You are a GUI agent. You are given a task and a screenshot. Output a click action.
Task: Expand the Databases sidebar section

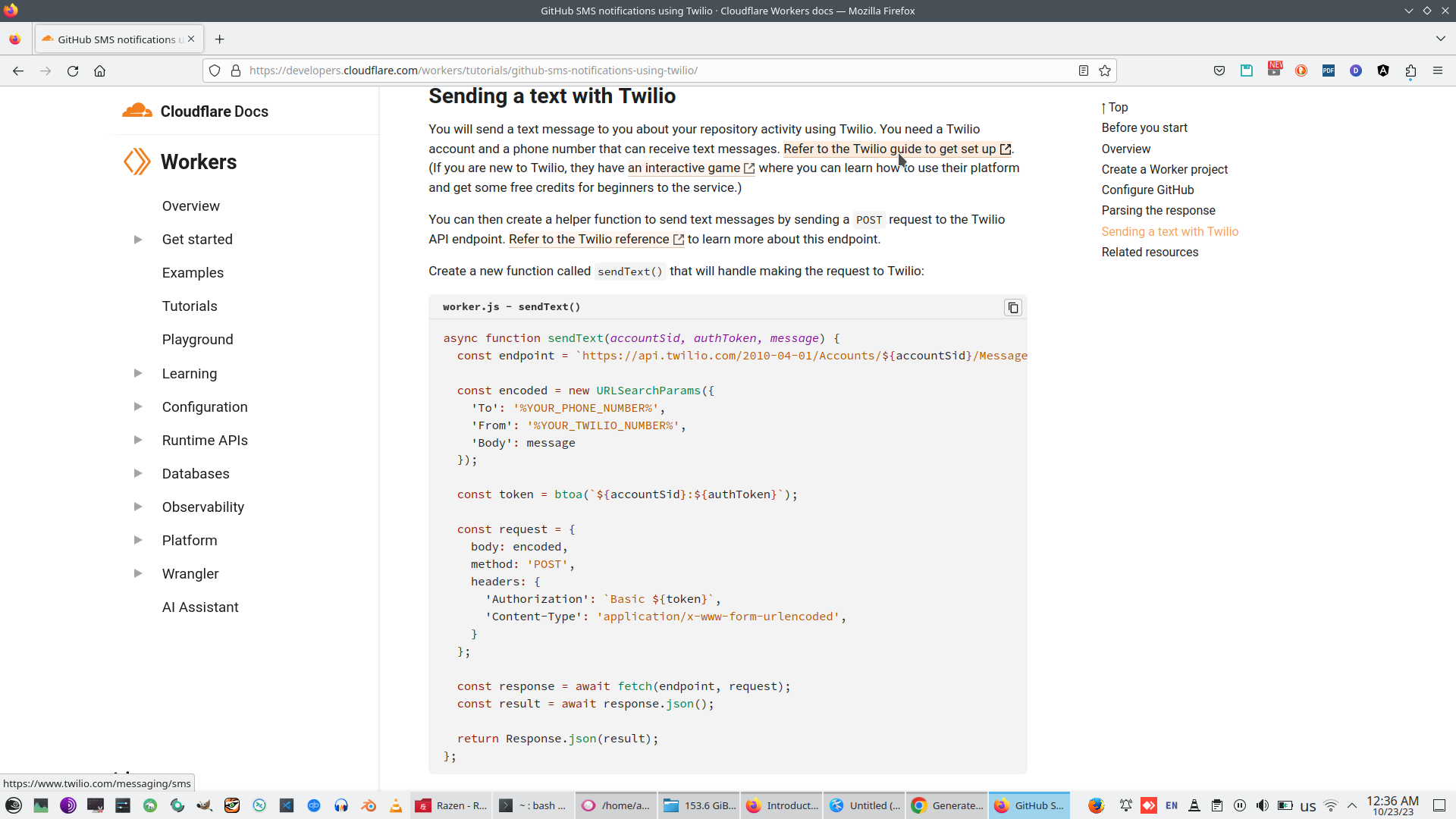[138, 474]
